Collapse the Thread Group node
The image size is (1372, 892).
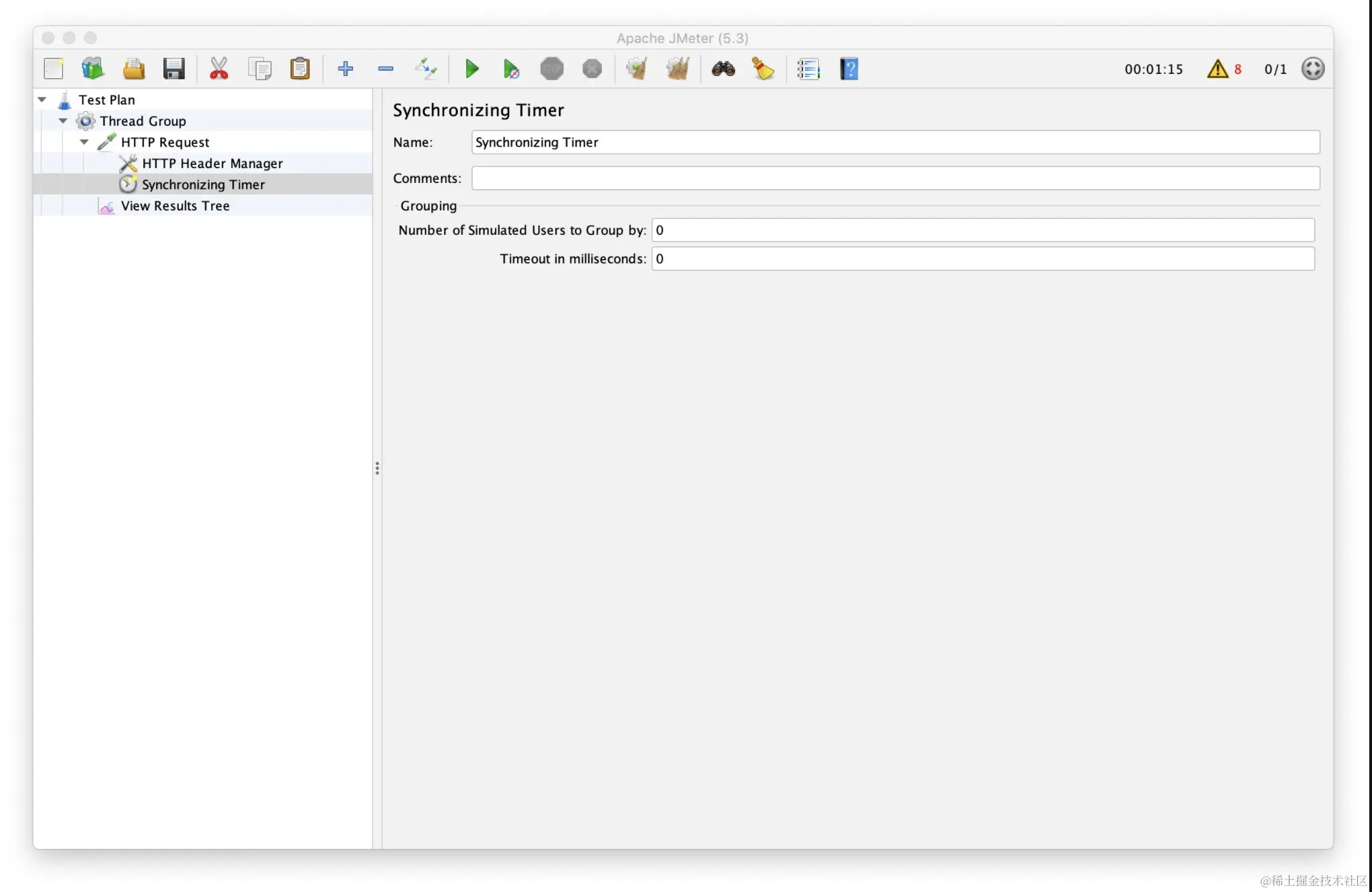63,121
